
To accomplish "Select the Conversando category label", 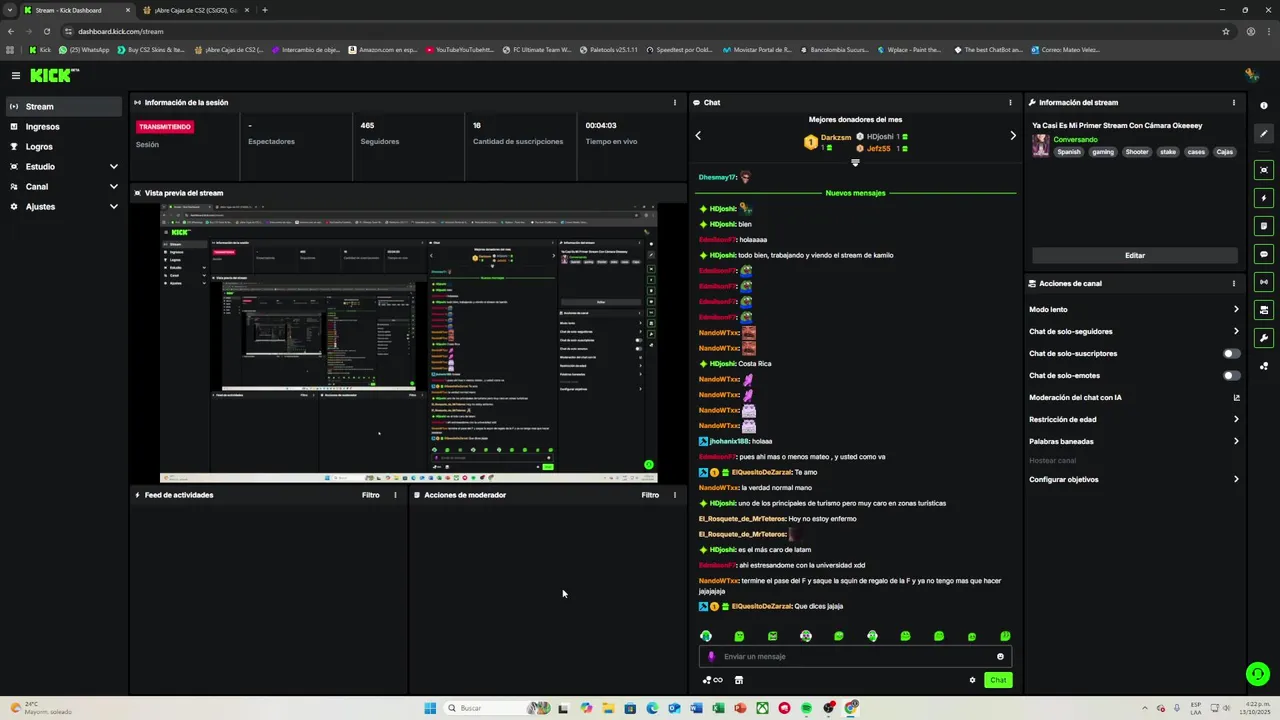I will (x=1075, y=140).
